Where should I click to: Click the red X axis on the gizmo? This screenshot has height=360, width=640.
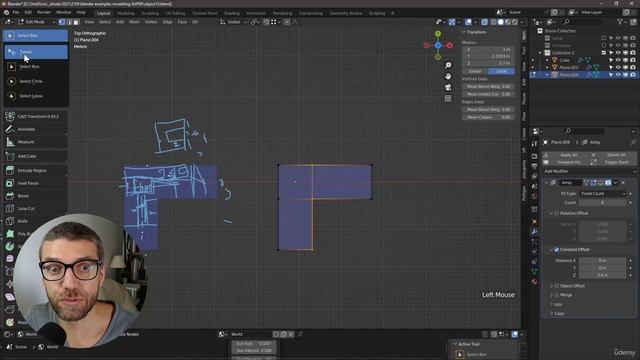point(450,45)
